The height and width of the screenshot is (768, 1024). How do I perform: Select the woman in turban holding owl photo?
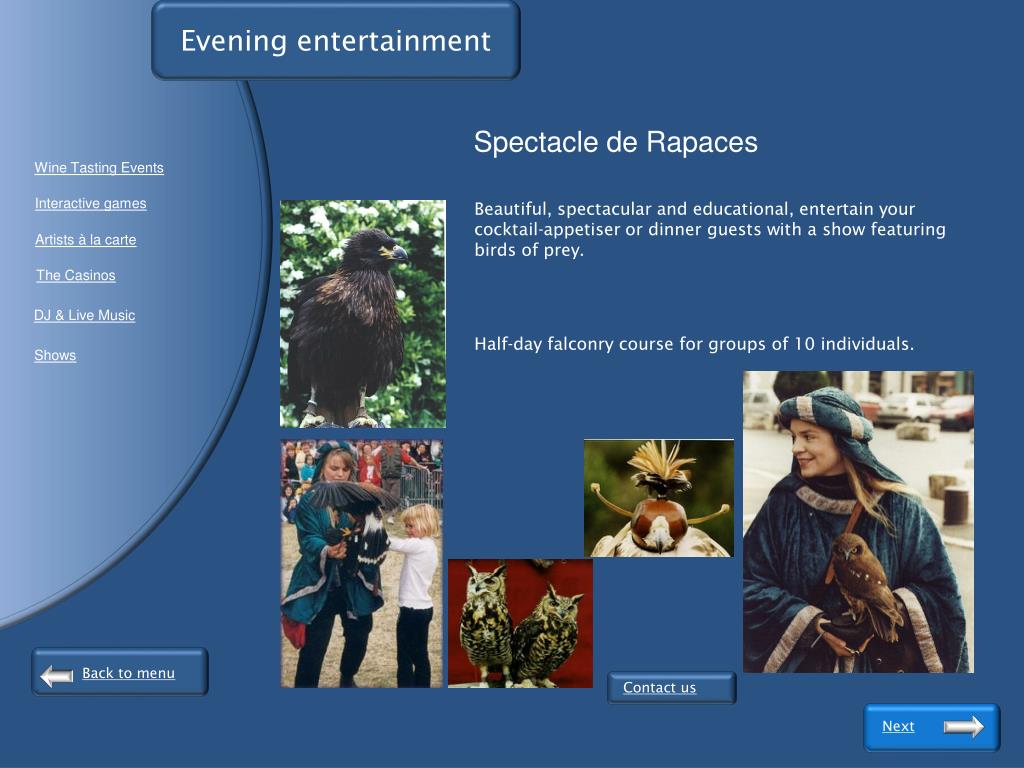tap(858, 522)
